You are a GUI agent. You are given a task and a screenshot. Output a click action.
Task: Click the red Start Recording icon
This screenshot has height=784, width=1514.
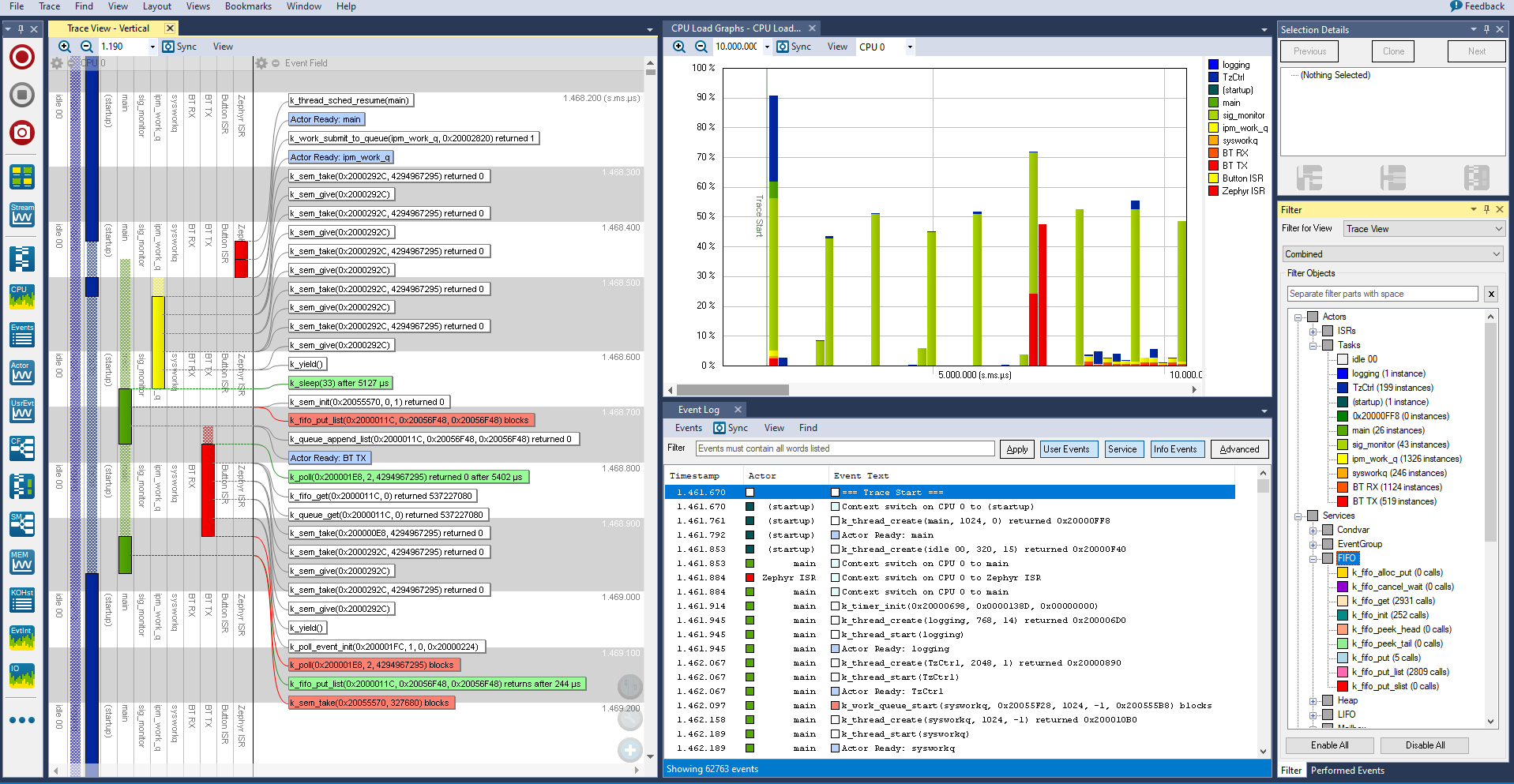(22, 57)
